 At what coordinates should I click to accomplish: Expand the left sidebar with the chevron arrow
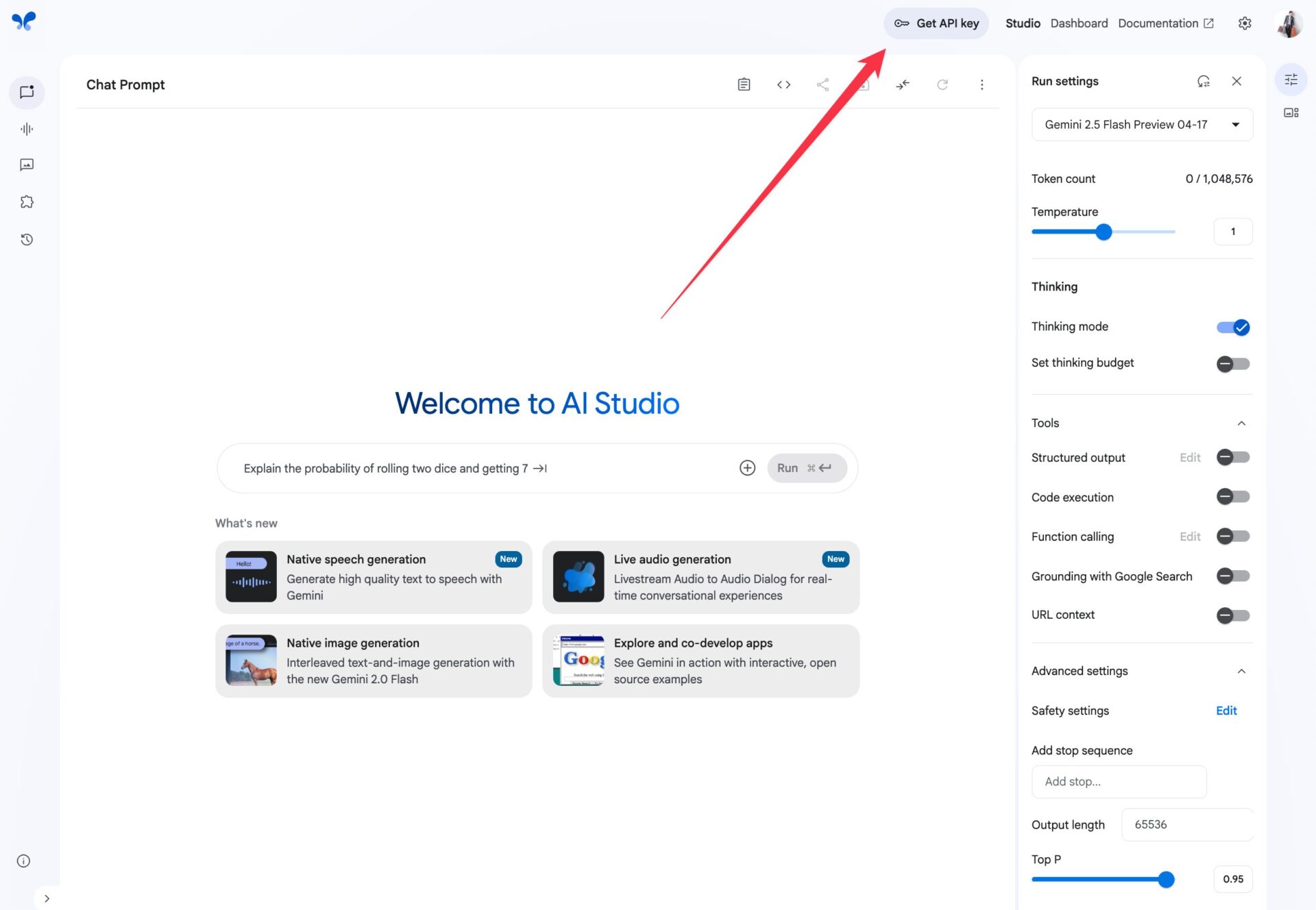point(47,898)
